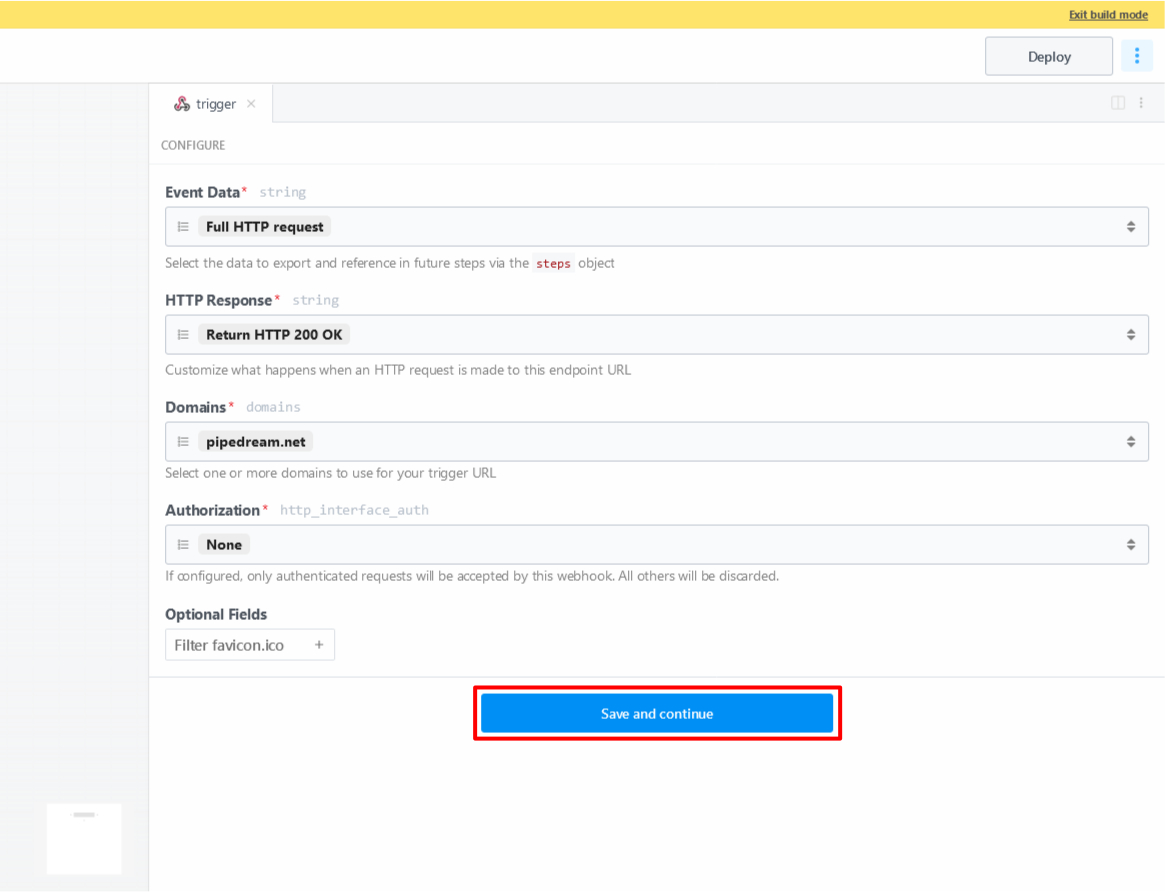The width and height of the screenshot is (1165, 892).
Task: Click the list icon in HTTP Response field
Action: (x=183, y=334)
